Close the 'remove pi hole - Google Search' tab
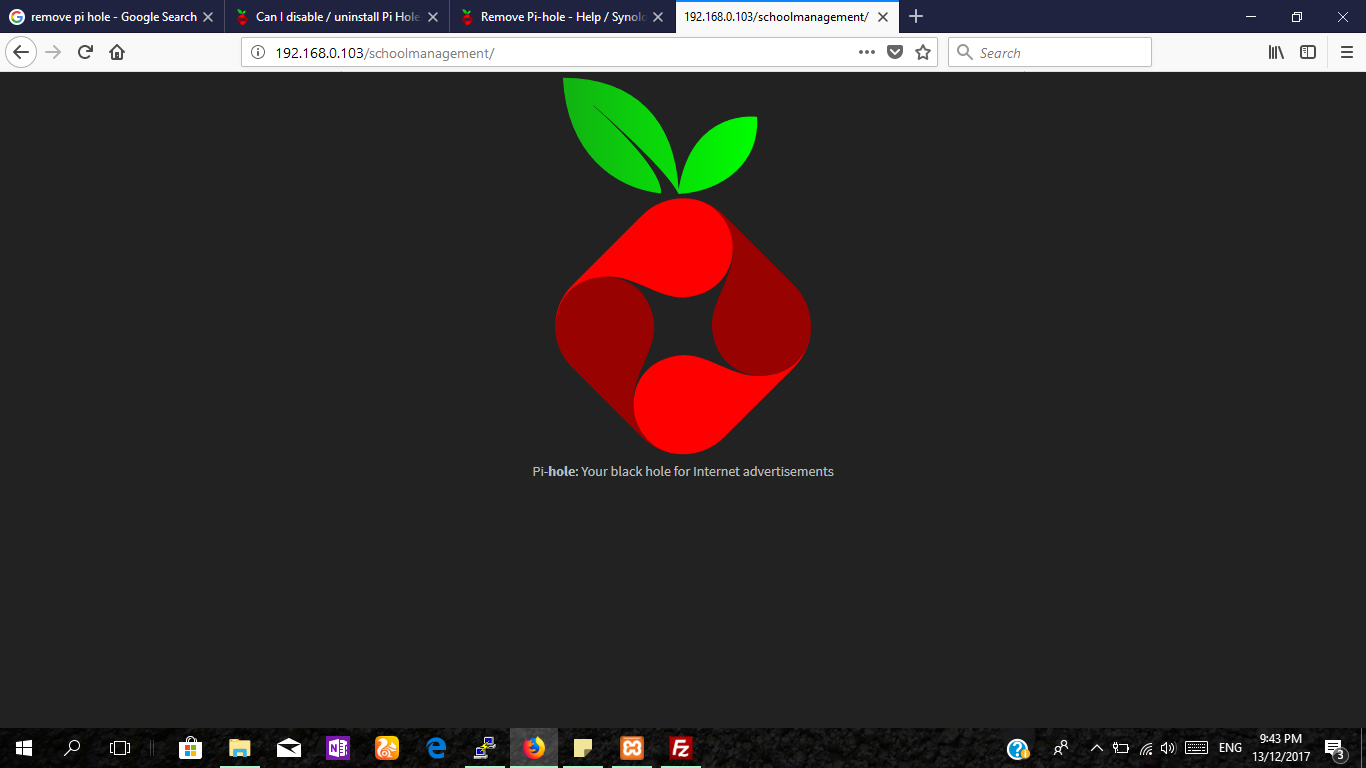This screenshot has height=768, width=1366. point(208,17)
